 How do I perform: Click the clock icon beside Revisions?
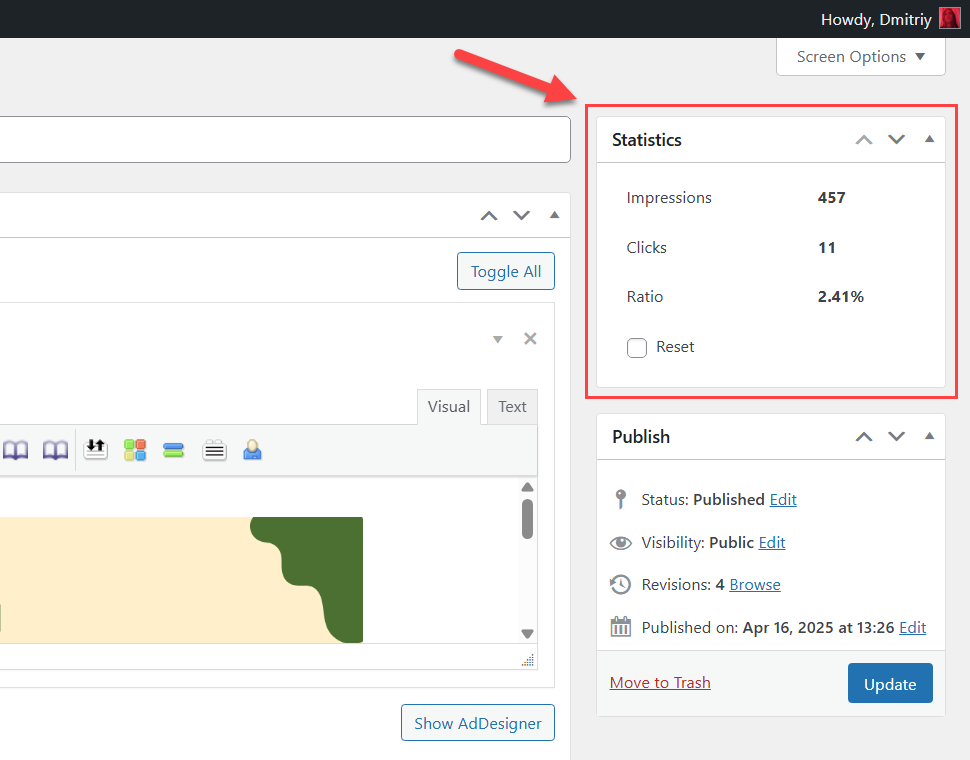[x=620, y=584]
